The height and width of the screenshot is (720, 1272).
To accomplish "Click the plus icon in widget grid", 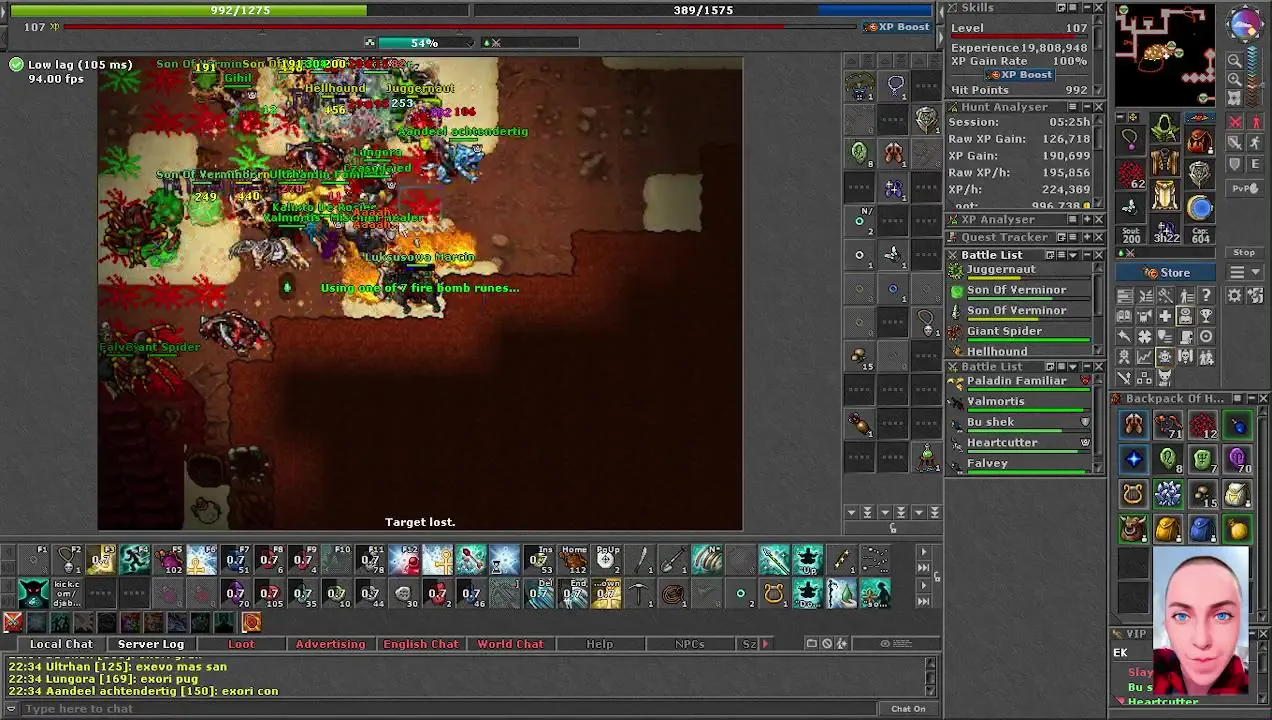I will [1165, 316].
